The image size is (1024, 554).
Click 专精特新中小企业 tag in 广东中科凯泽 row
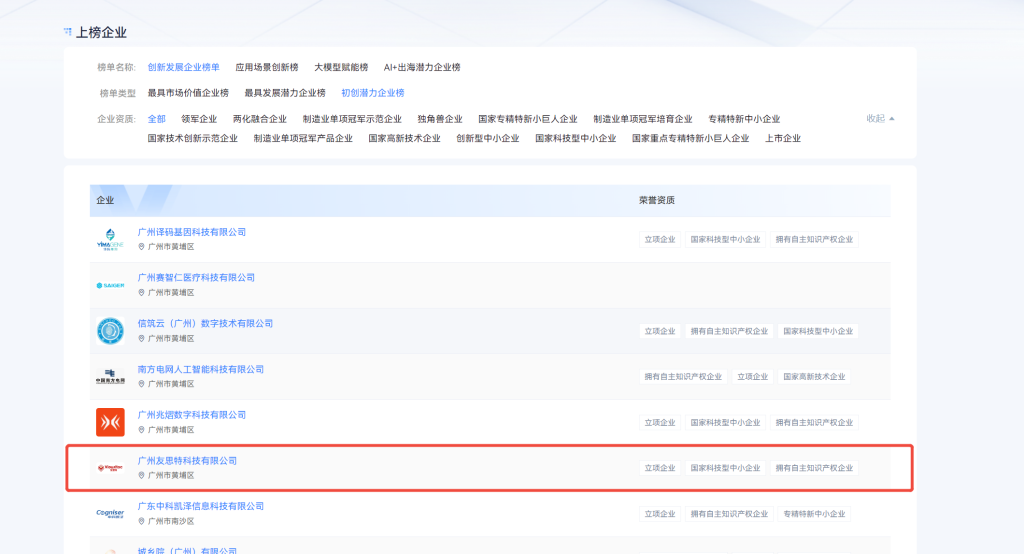[x=814, y=514]
